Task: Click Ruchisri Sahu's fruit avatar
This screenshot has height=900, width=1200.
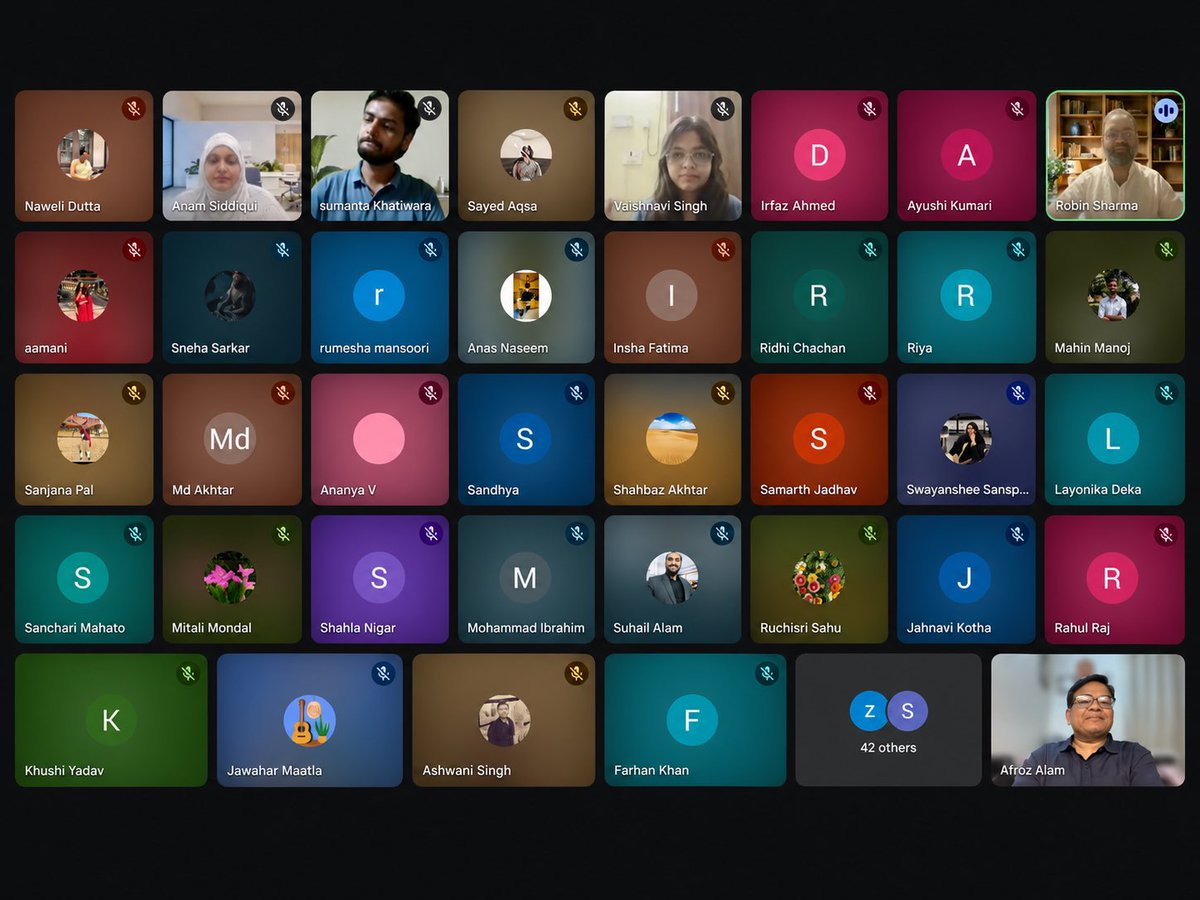Action: (x=819, y=578)
